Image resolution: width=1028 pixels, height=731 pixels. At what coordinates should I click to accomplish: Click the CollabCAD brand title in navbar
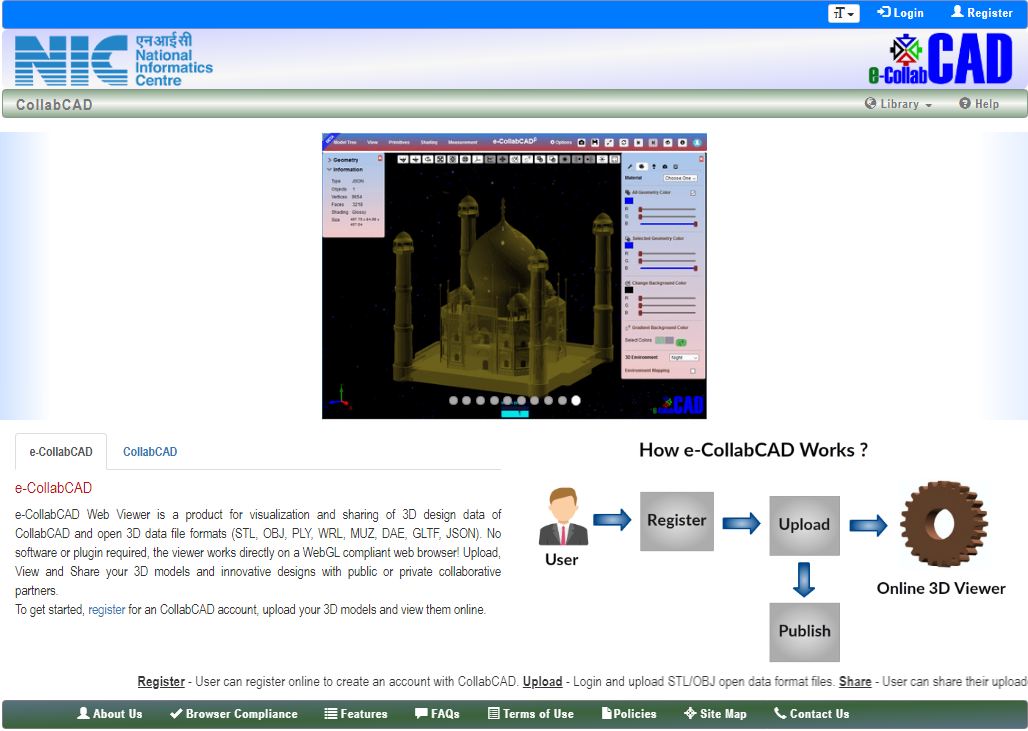tap(54, 104)
